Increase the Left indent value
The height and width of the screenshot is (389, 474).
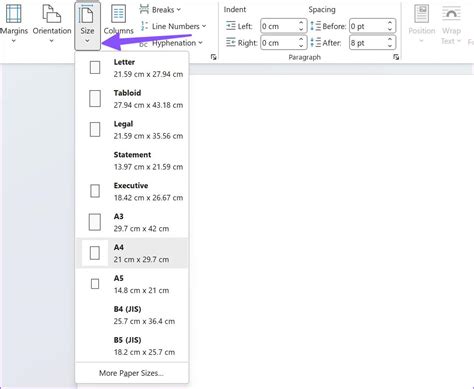[301, 23]
